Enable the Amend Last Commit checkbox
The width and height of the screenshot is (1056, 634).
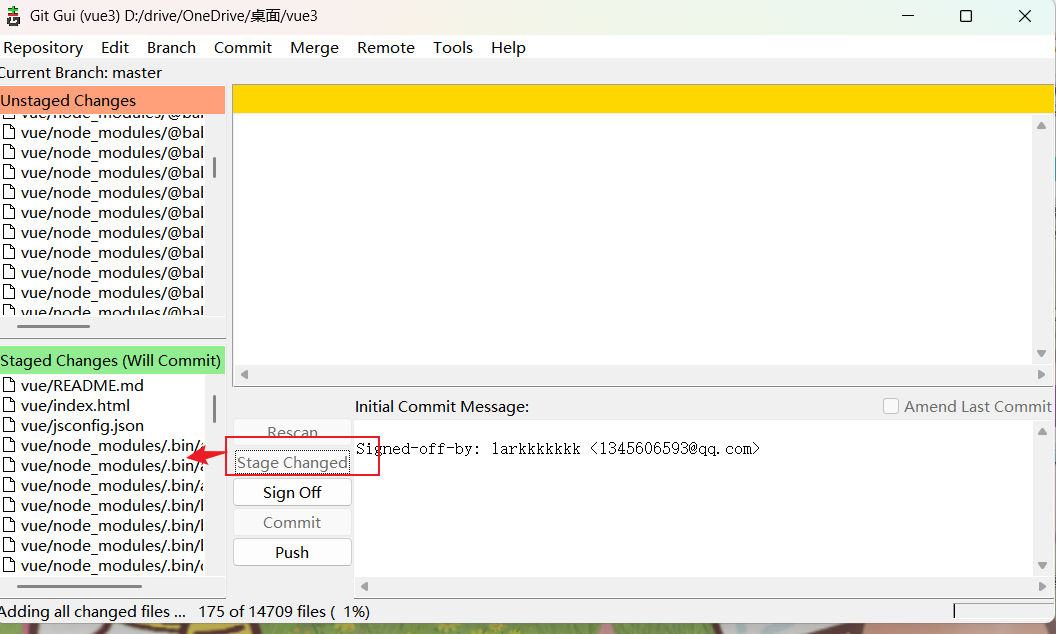pyautogui.click(x=890, y=406)
